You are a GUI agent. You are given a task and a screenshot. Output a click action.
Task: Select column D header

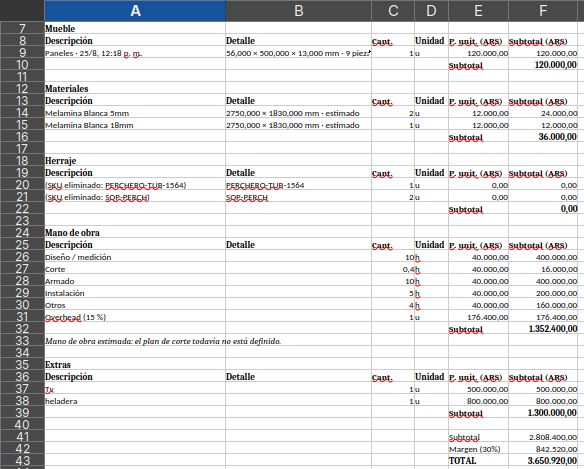click(431, 11)
